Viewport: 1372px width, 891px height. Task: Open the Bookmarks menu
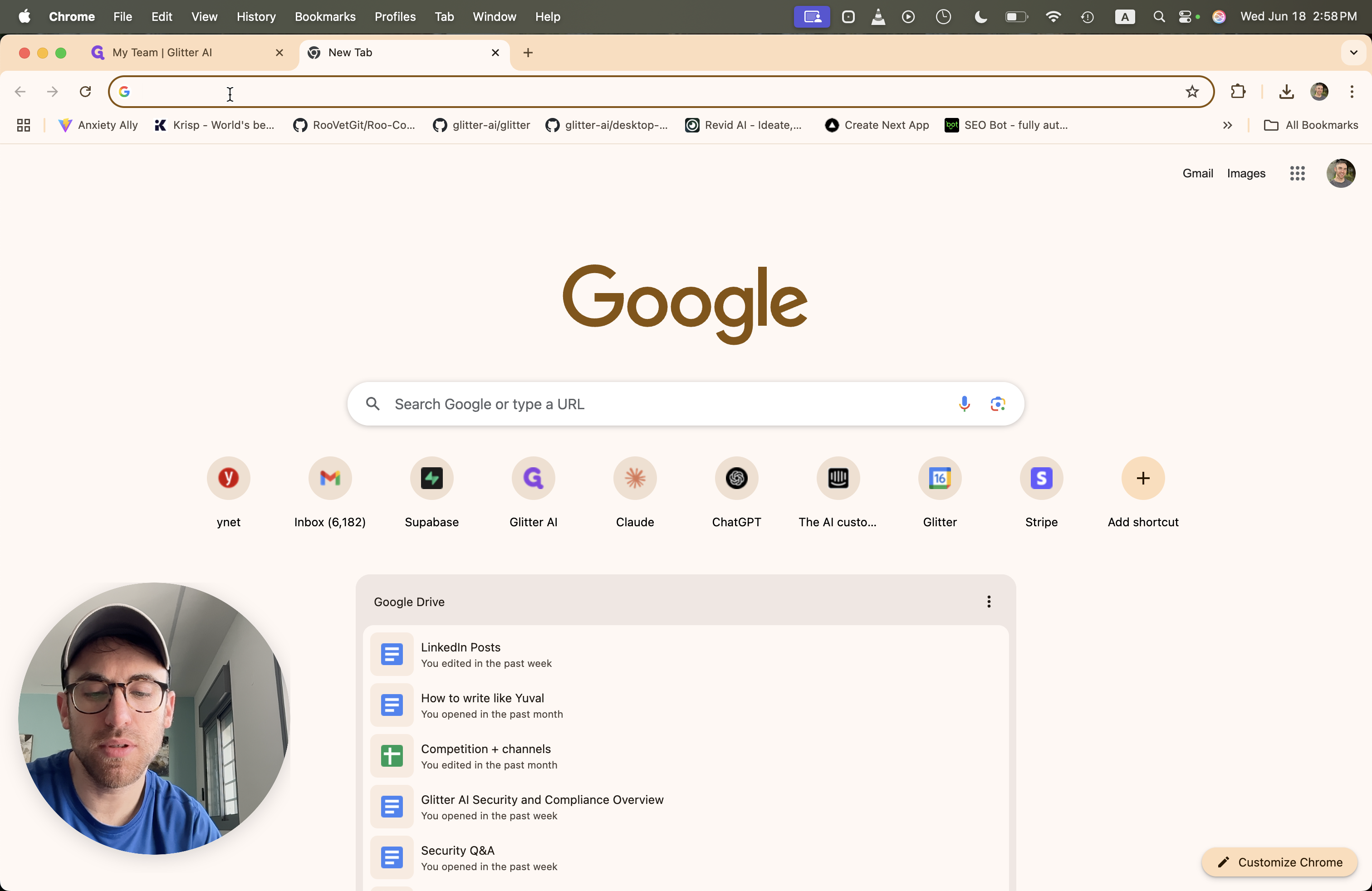[325, 17]
